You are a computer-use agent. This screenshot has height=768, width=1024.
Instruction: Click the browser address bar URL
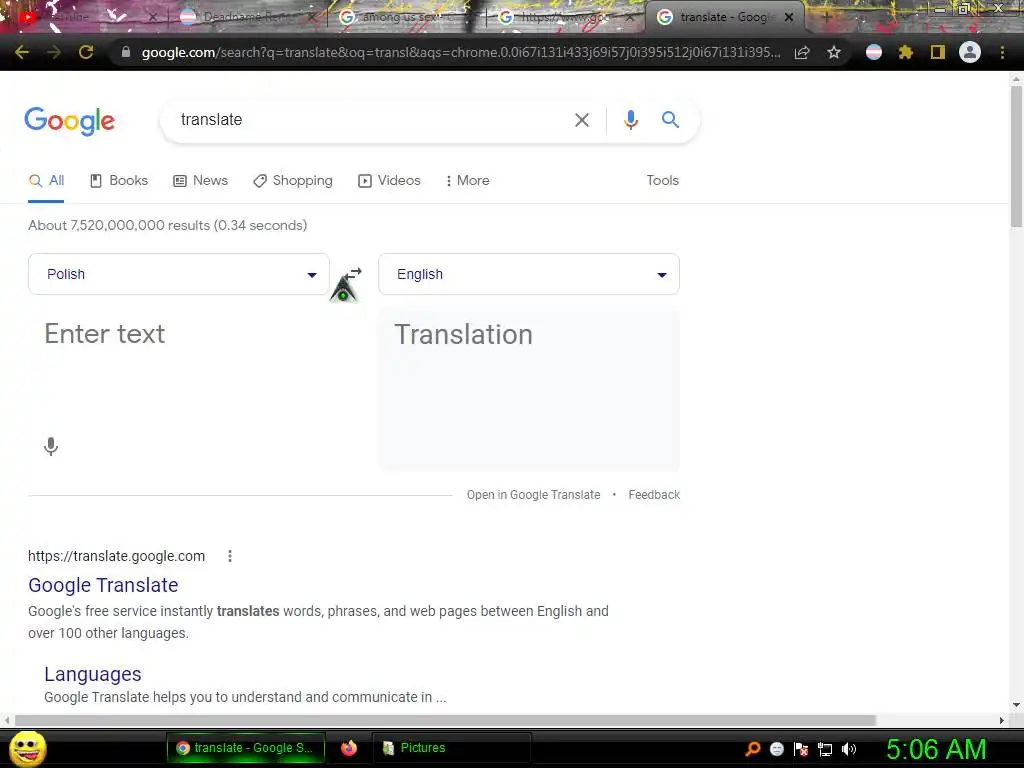[x=460, y=52]
